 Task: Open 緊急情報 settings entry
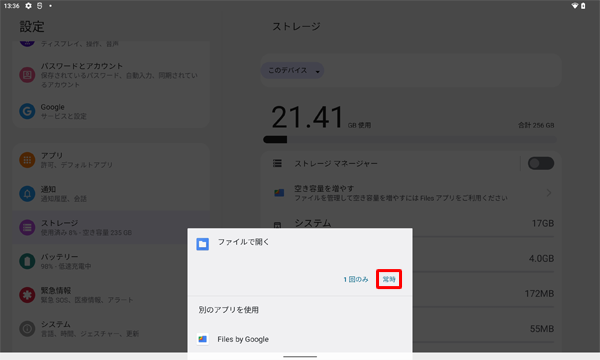coord(99,295)
